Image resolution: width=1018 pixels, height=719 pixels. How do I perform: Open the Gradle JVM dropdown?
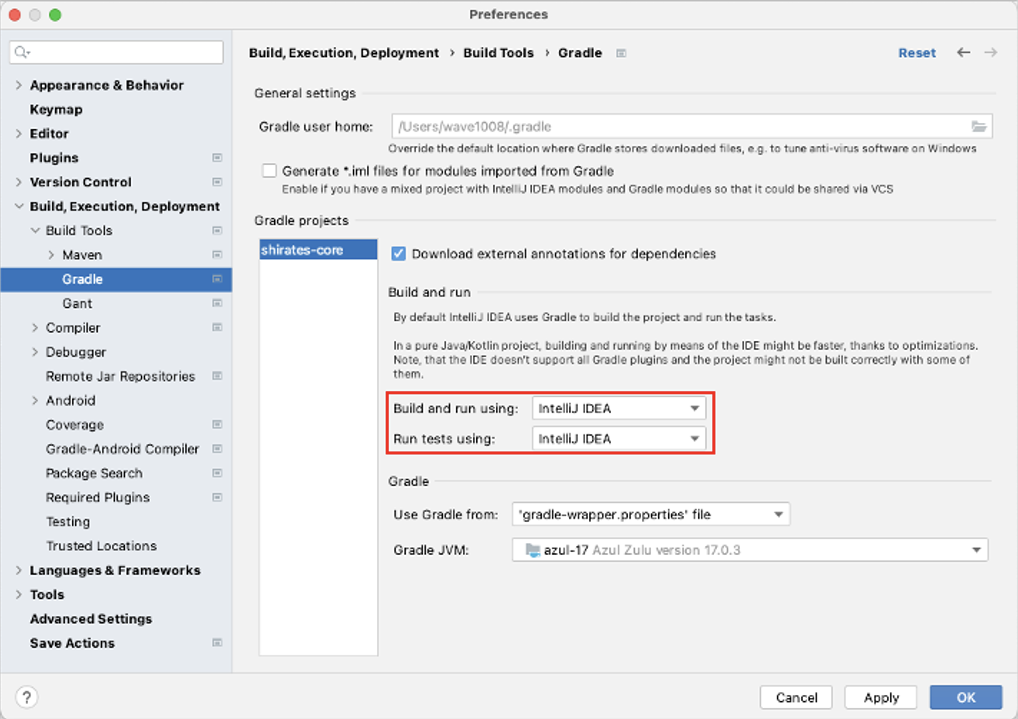pos(750,550)
